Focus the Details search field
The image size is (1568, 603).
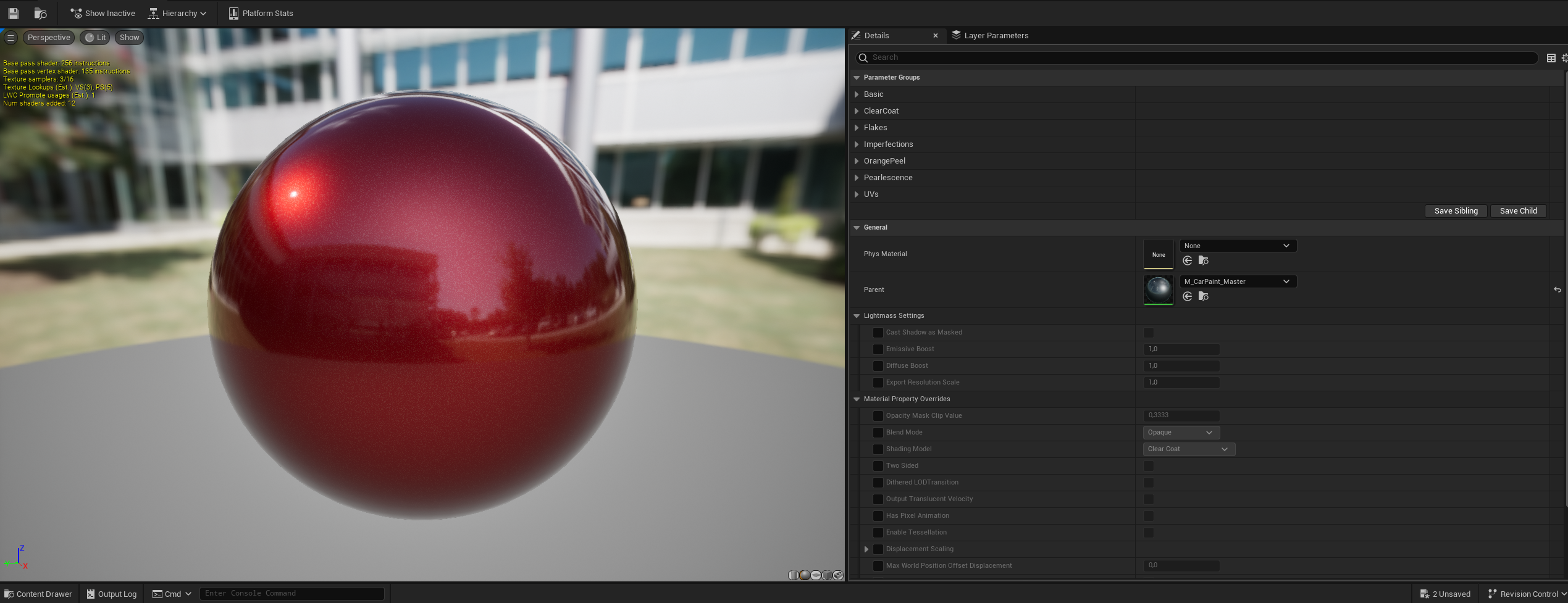click(1197, 57)
